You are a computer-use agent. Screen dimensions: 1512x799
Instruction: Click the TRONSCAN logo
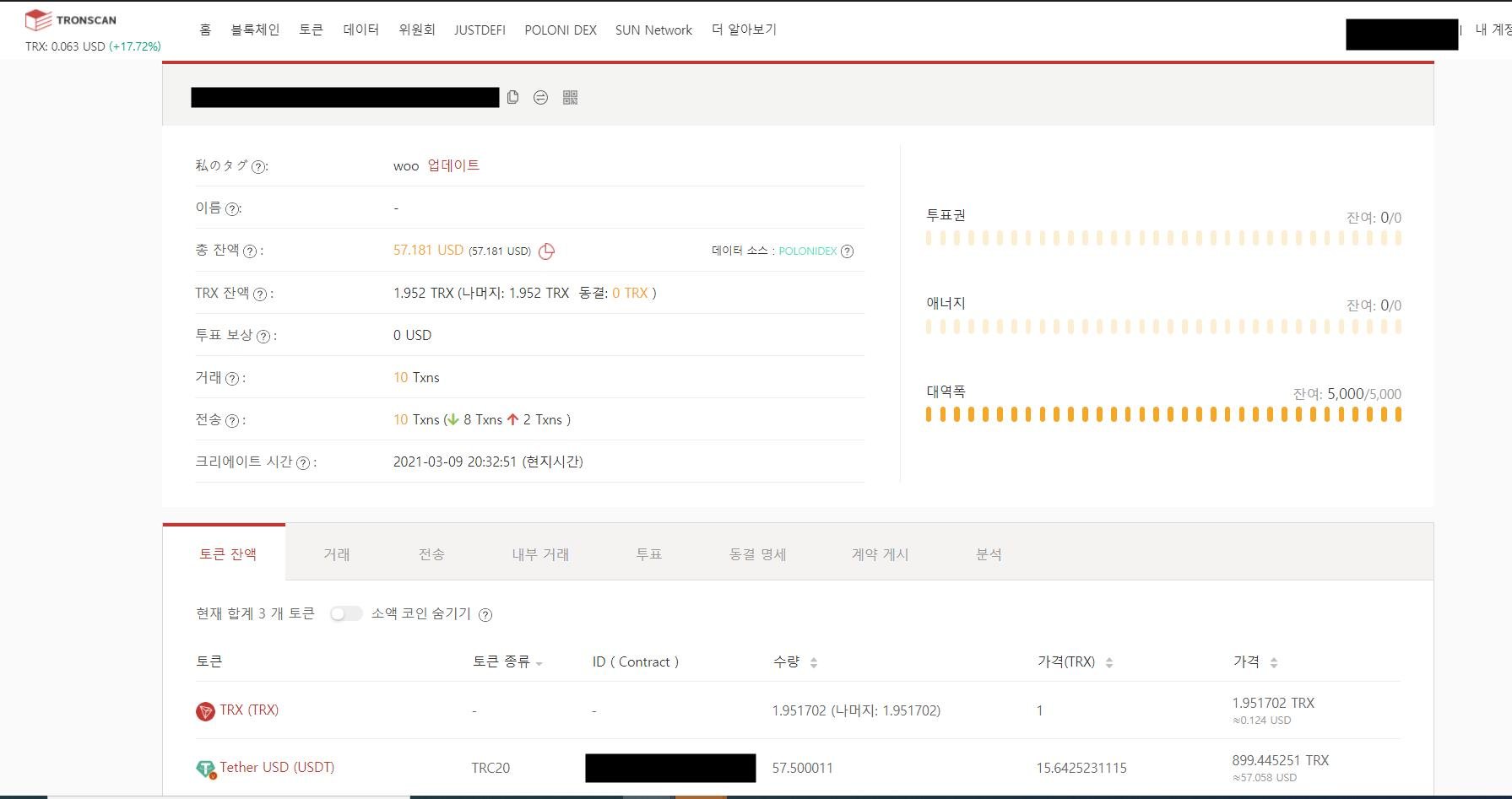point(71,19)
